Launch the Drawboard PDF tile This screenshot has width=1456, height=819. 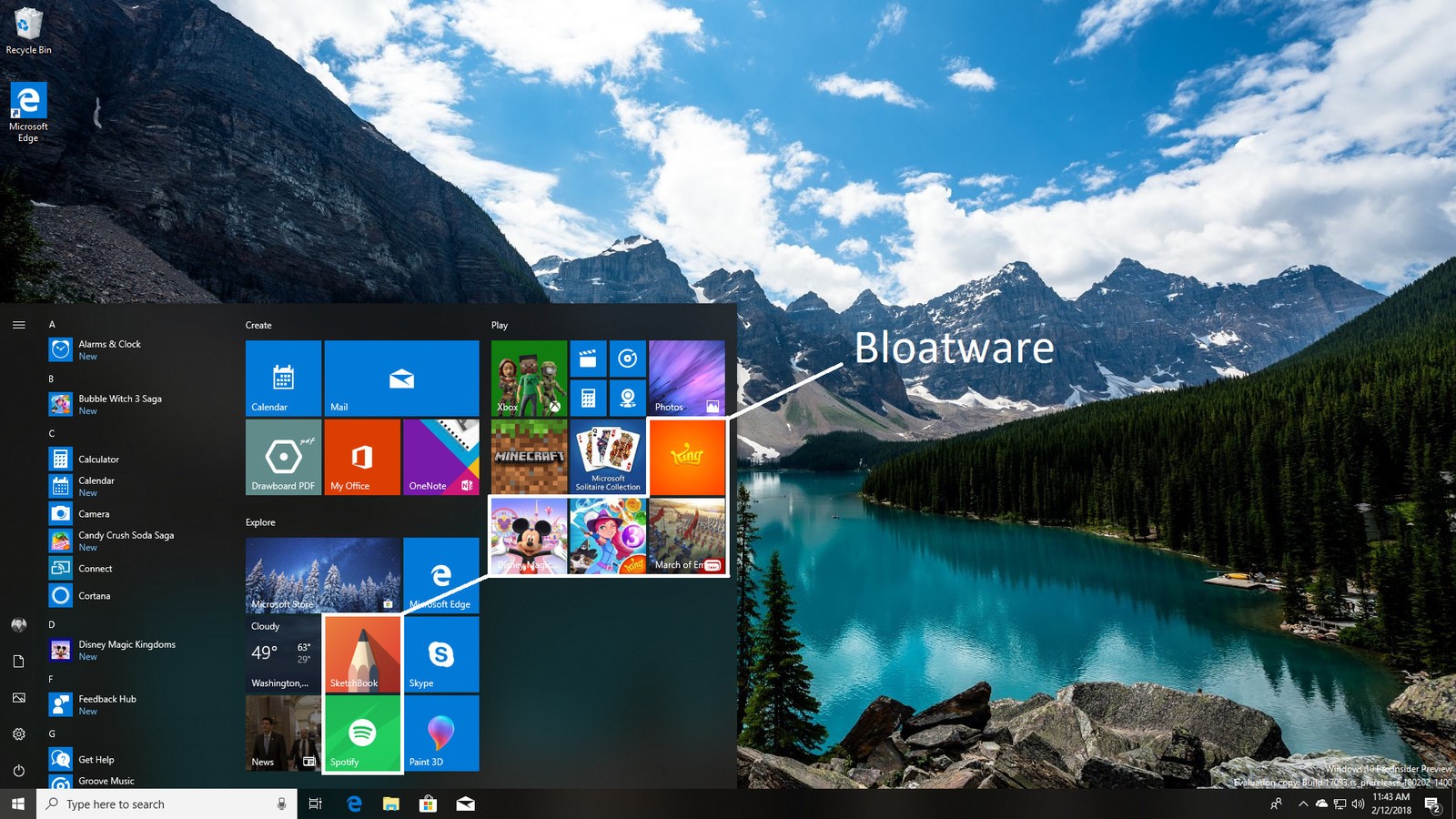(283, 457)
